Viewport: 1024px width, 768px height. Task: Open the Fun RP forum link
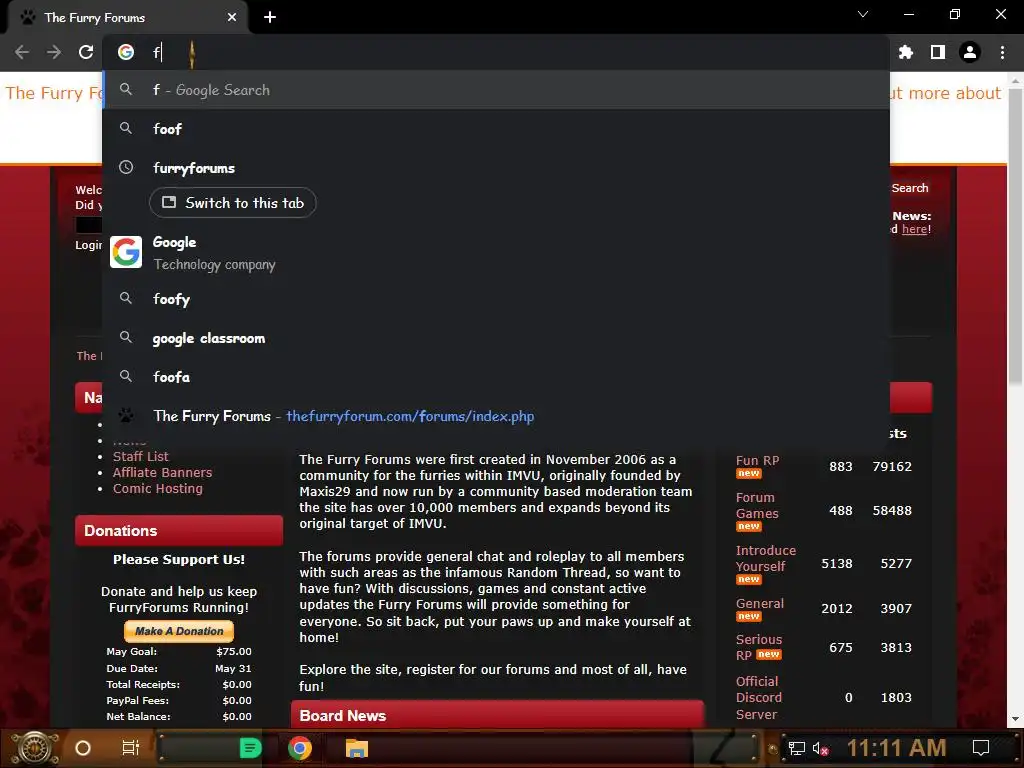point(758,460)
